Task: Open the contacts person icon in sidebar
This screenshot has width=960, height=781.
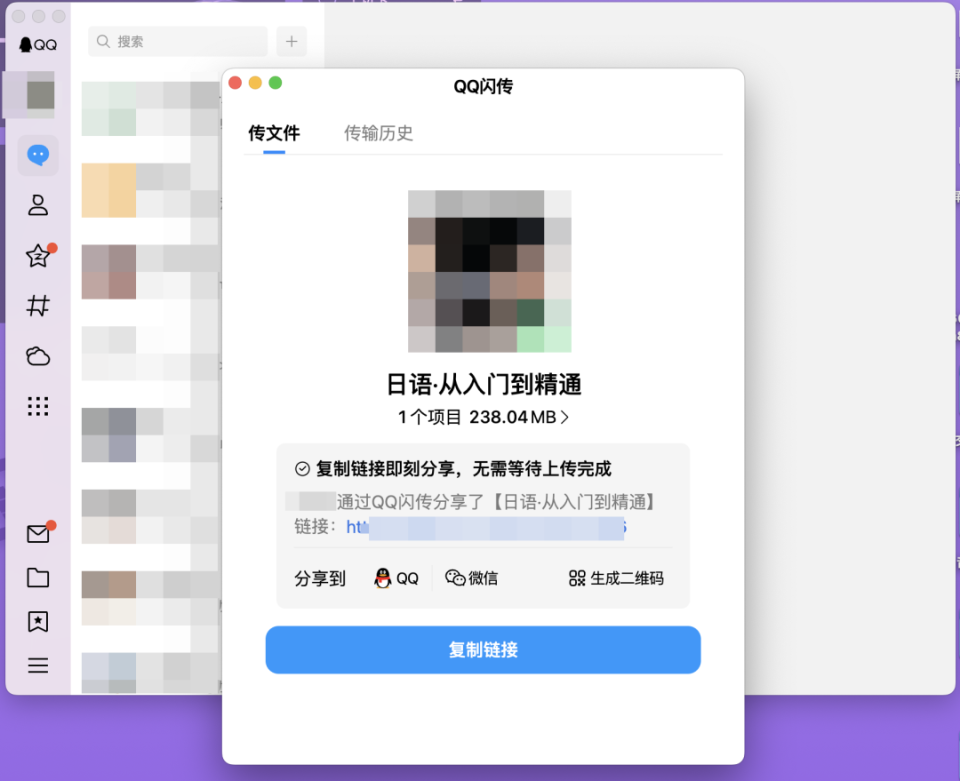Action: 38,205
